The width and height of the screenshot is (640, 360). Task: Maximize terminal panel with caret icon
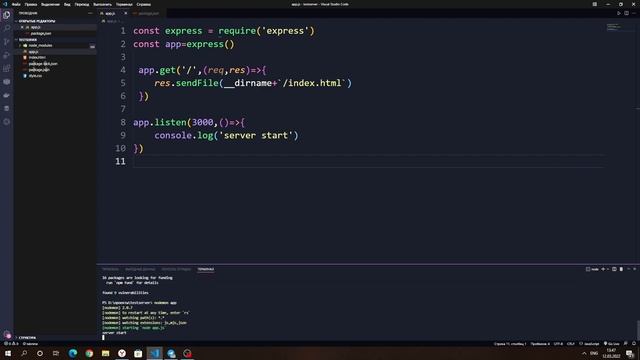629,269
